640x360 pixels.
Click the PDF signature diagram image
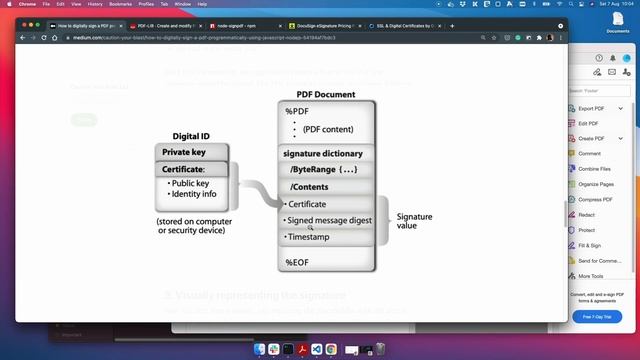[x=294, y=181]
